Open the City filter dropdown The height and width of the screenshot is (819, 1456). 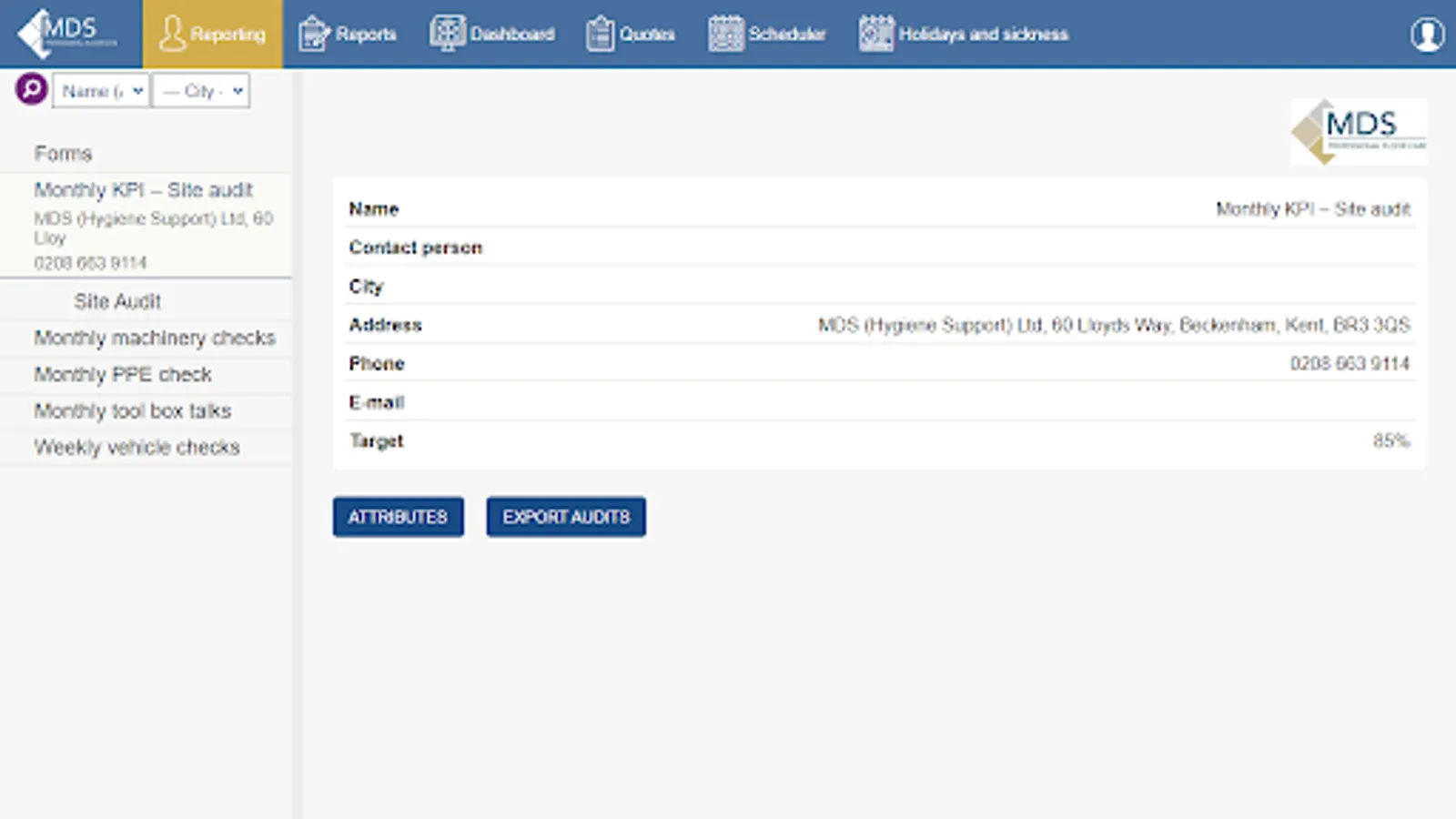[200, 91]
